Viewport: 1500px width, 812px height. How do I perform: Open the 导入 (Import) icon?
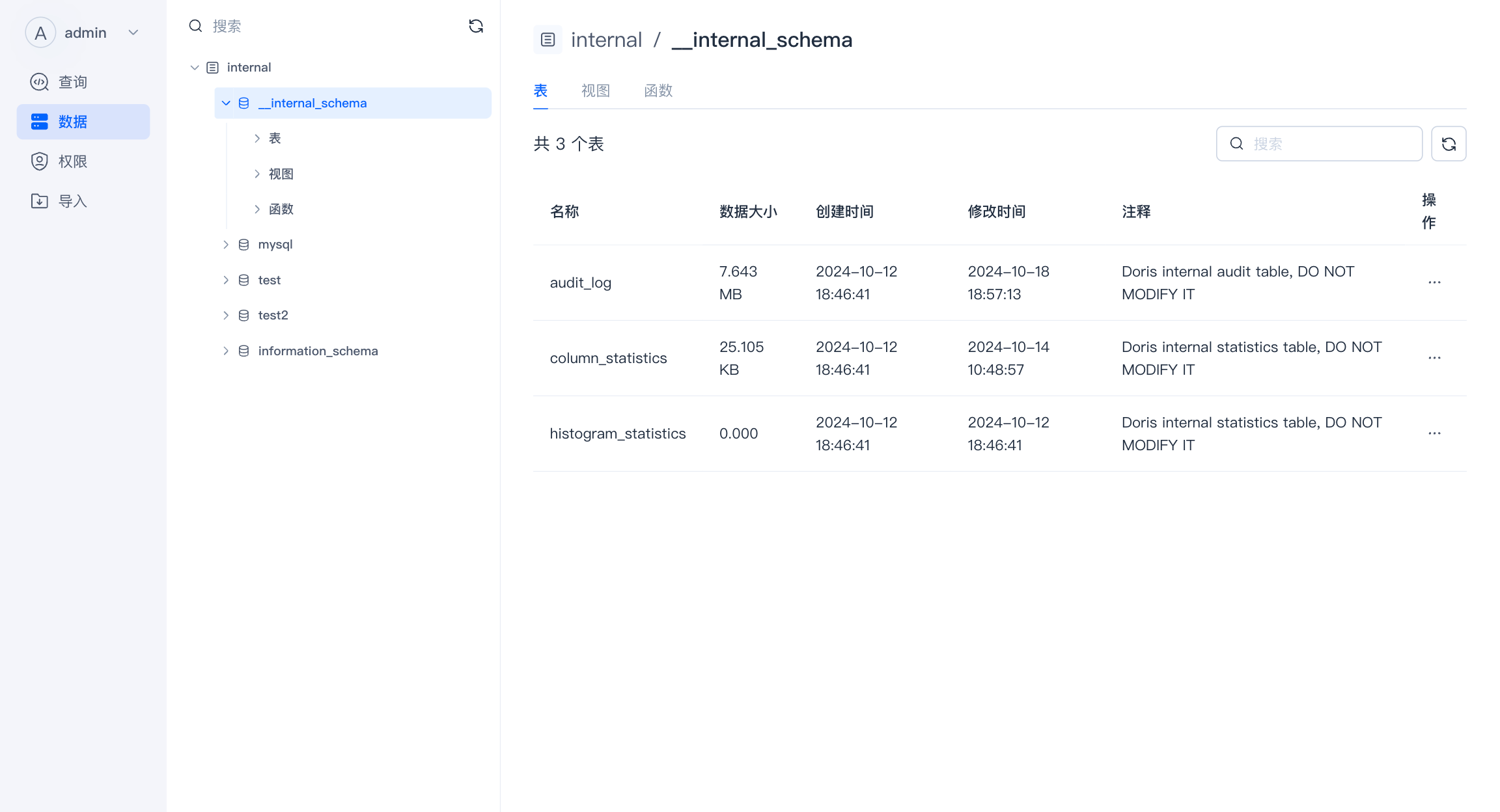(x=40, y=200)
